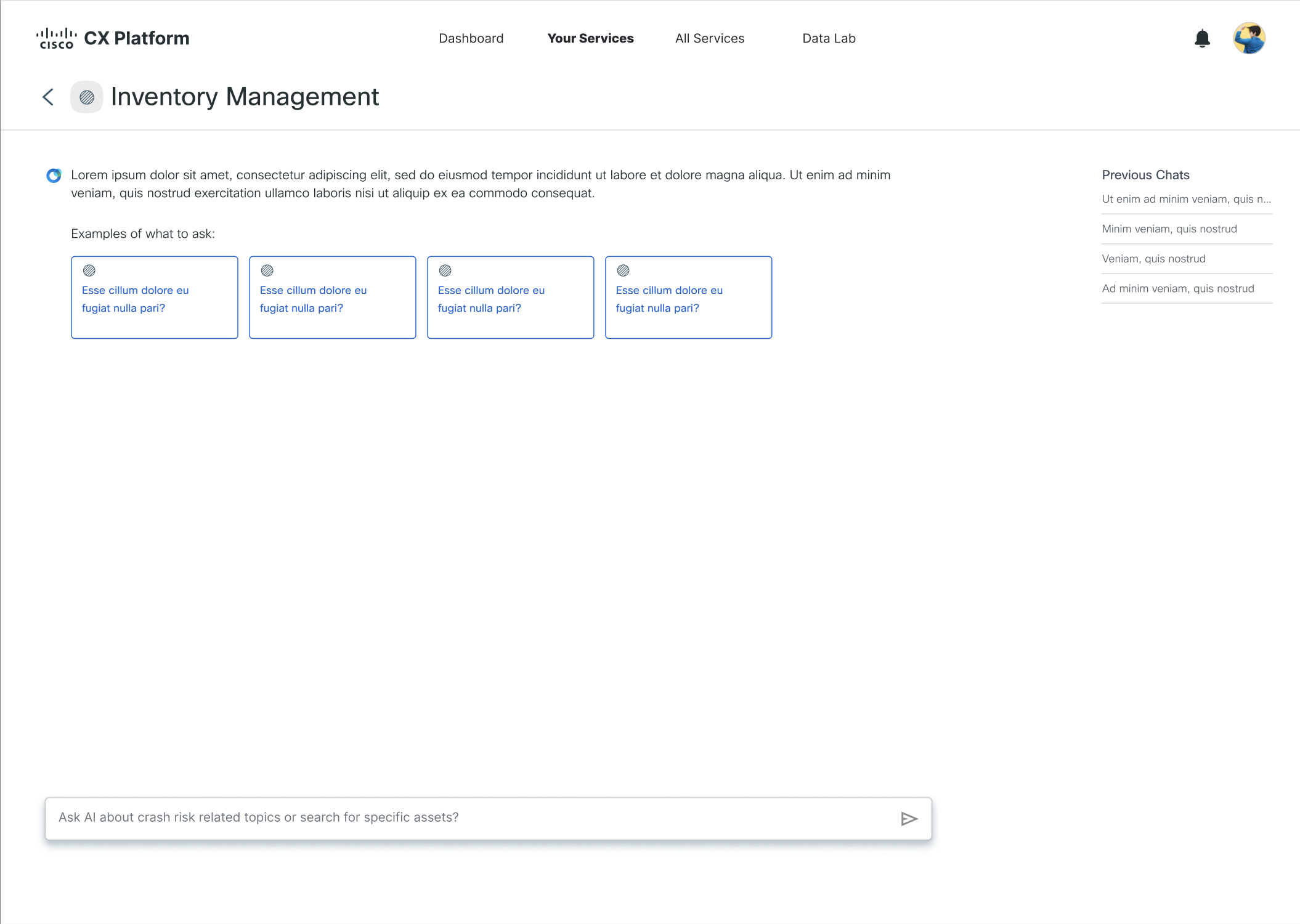Open previous chat 'Ut enim ad minim veniam'
This screenshot has height=924, width=1300.
click(1186, 199)
